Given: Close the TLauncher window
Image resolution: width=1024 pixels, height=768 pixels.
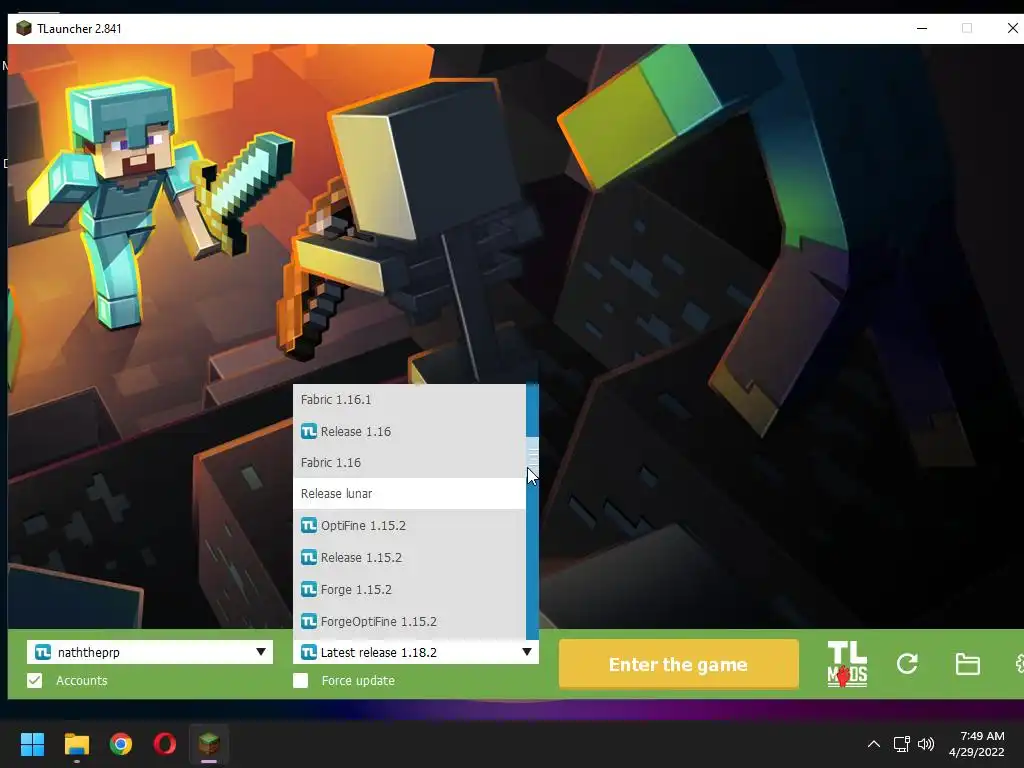Looking at the screenshot, I should click(1012, 28).
